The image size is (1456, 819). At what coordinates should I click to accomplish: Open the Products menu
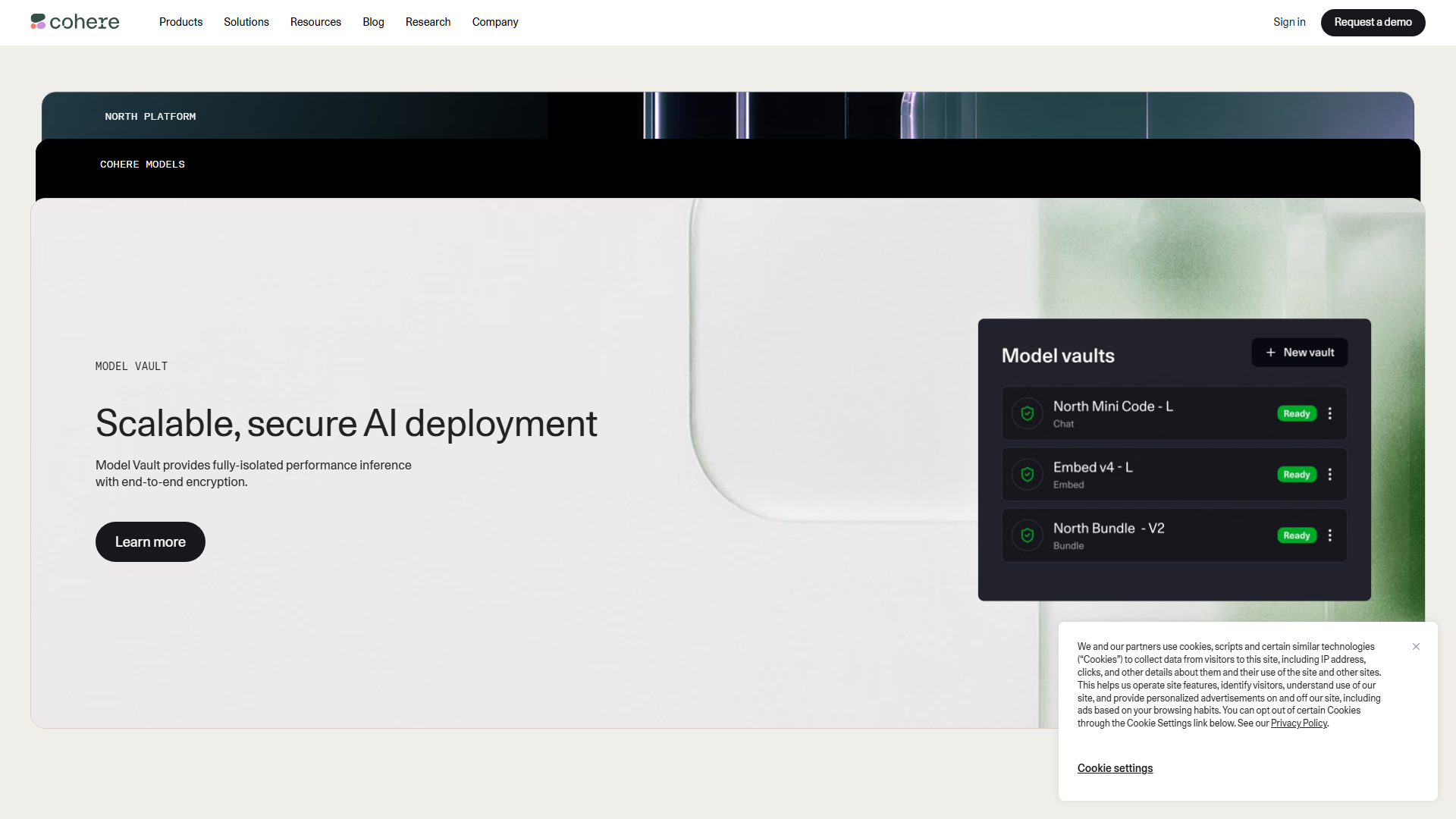pos(180,22)
